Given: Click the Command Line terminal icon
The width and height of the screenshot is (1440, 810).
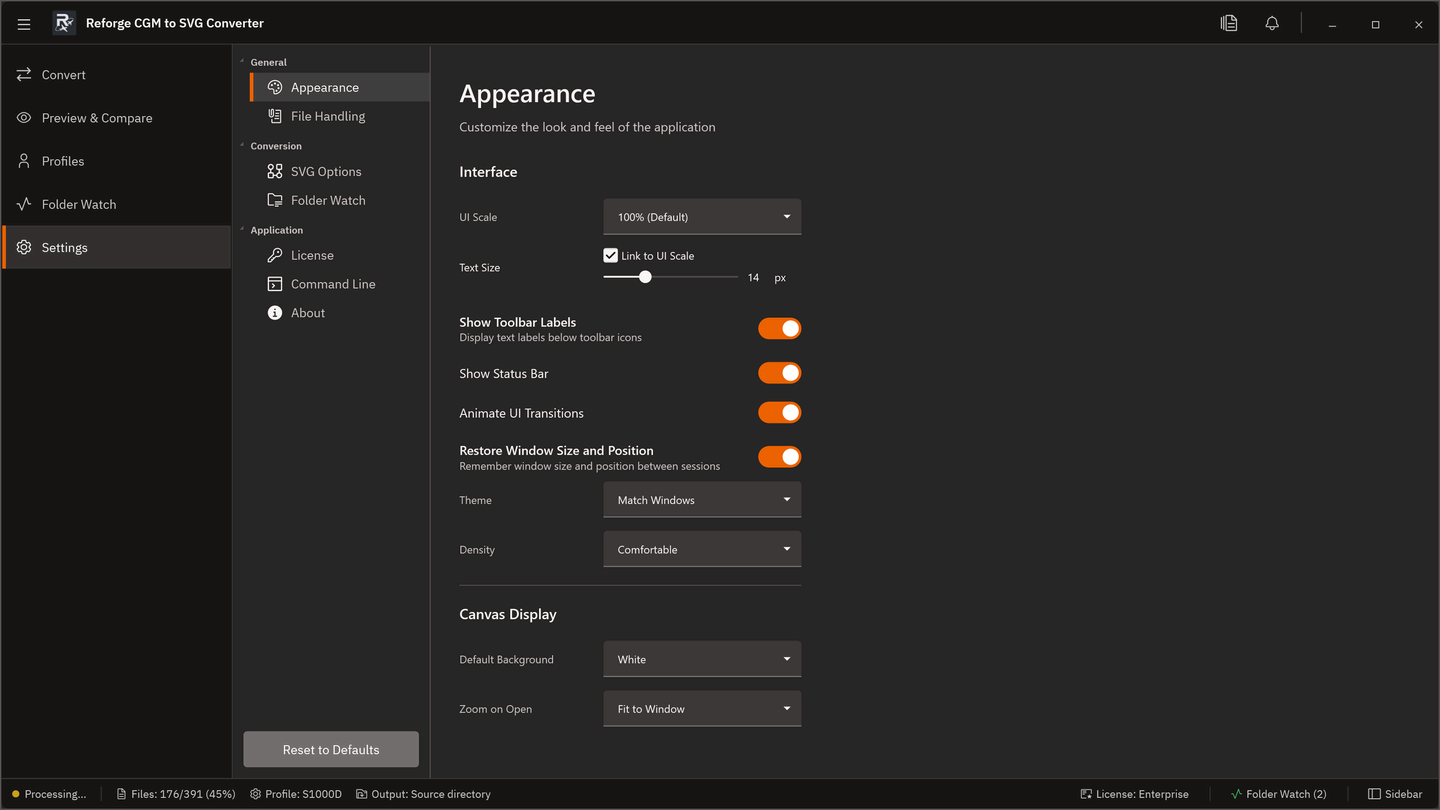Looking at the screenshot, I should point(275,284).
